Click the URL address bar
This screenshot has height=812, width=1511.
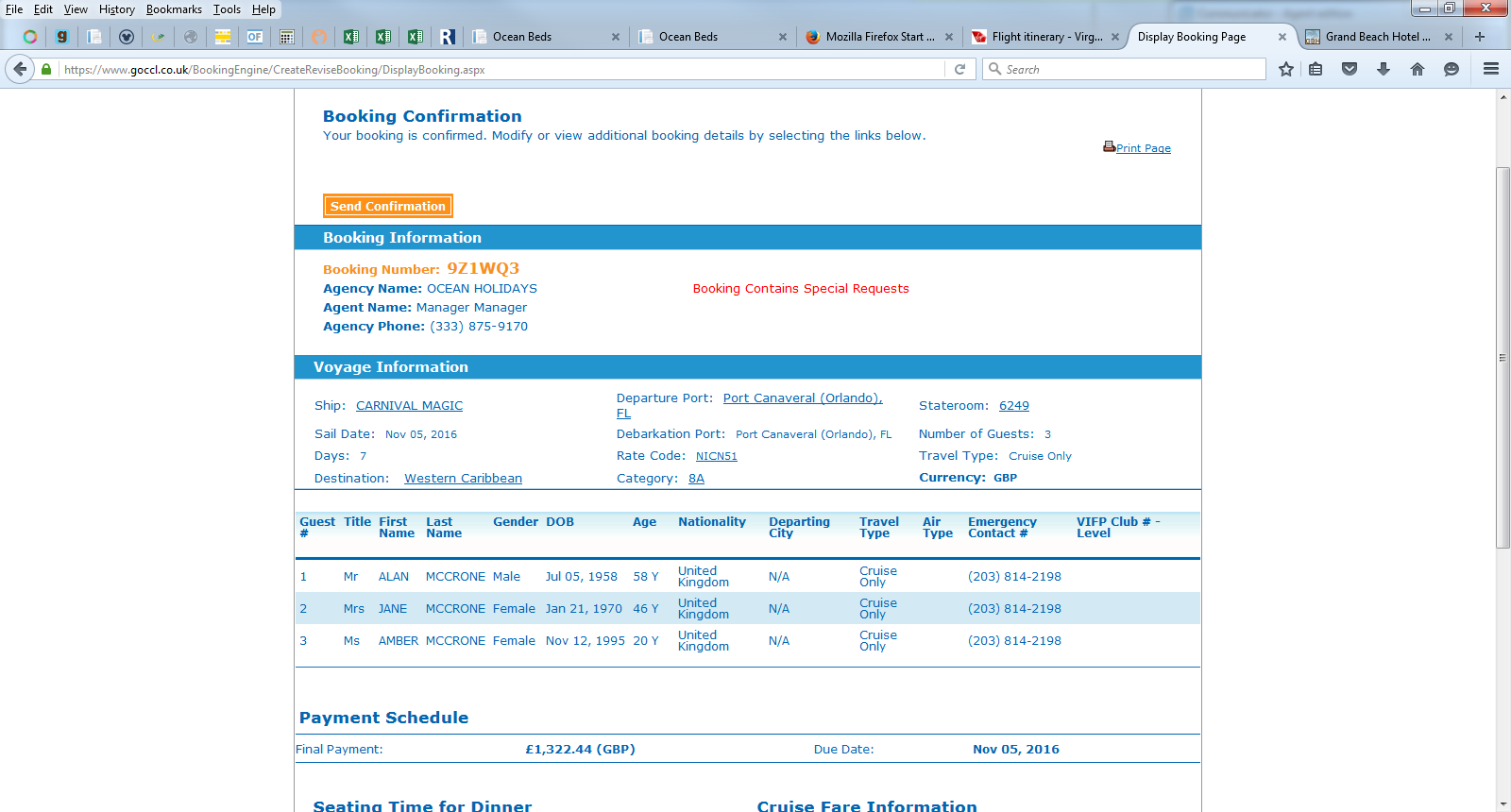[501, 69]
